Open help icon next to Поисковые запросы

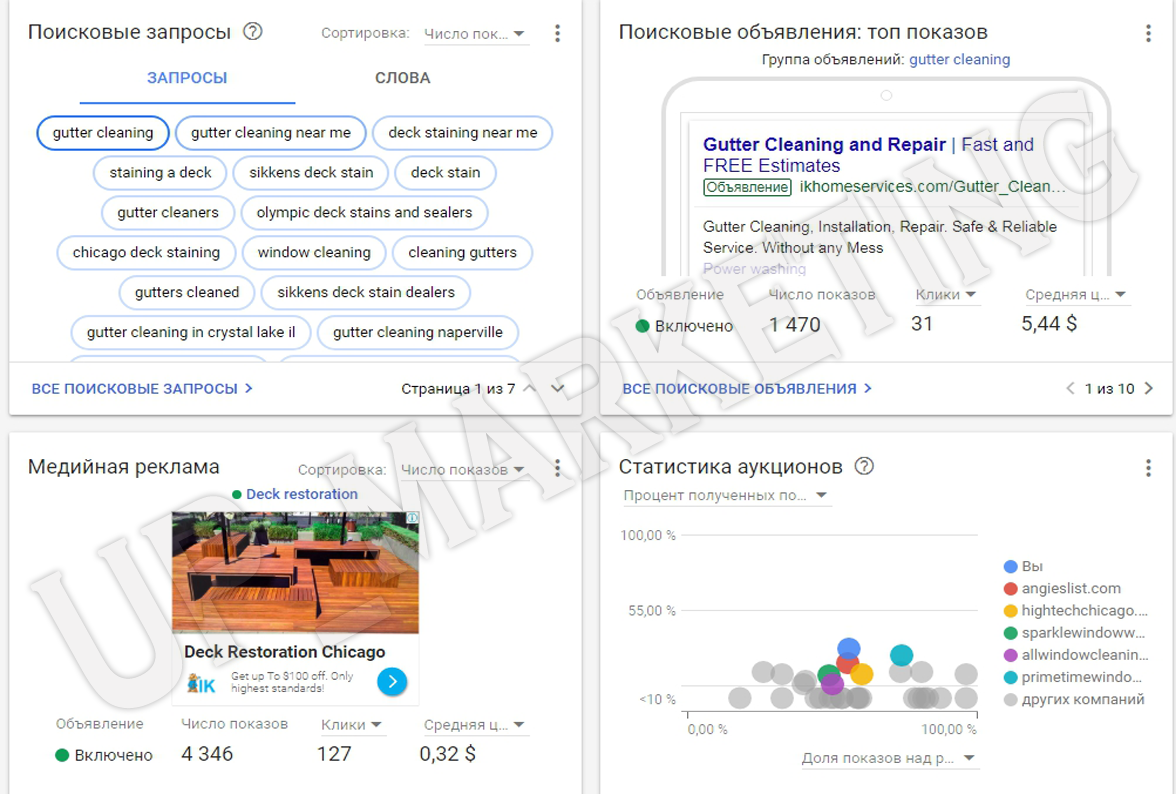point(253,32)
